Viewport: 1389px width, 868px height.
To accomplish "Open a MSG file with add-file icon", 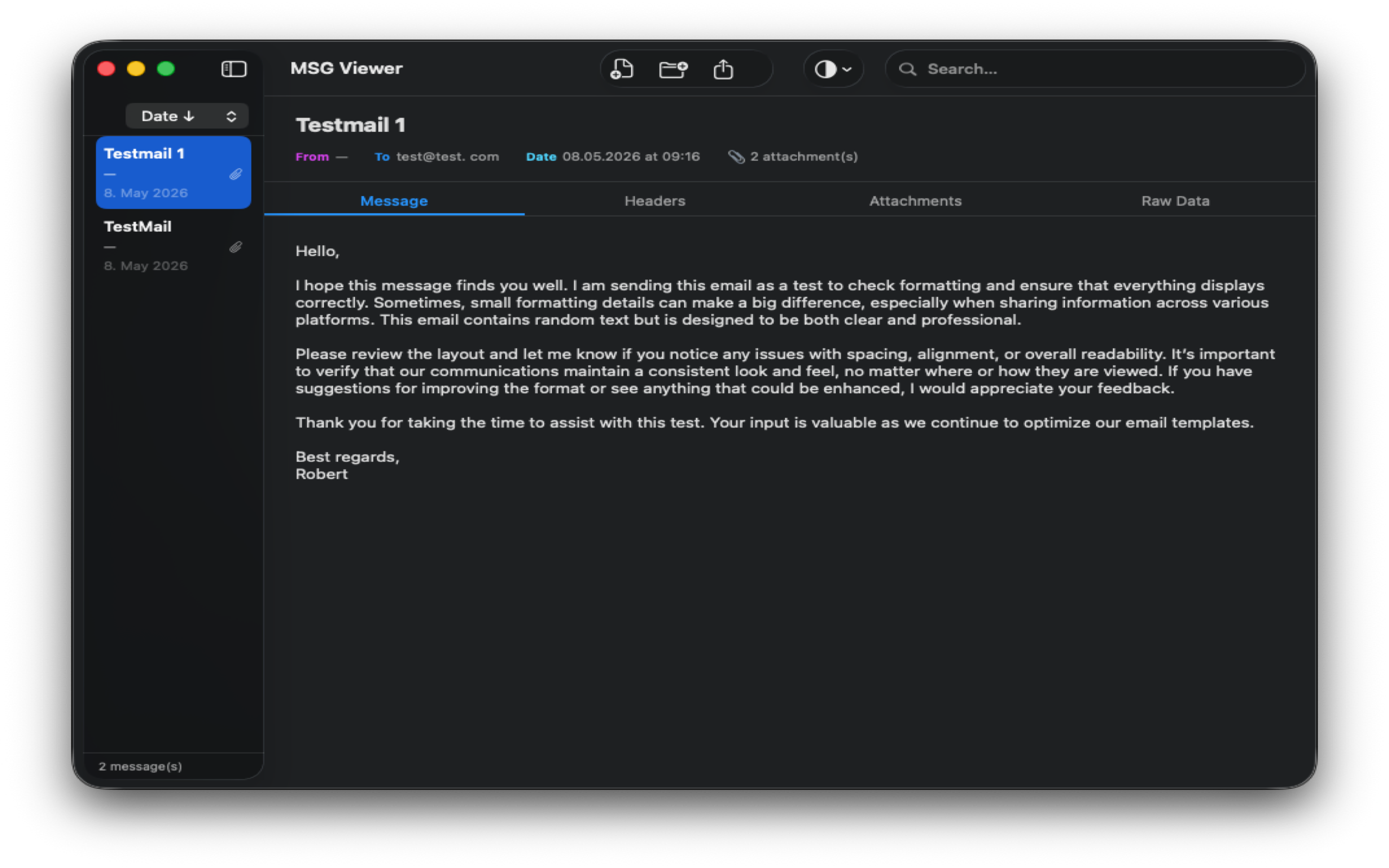I will [622, 69].
